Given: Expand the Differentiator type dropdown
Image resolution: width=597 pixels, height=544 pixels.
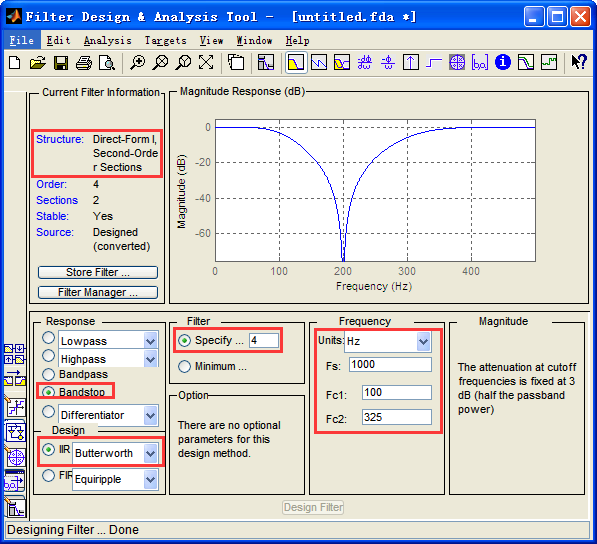Looking at the screenshot, I should (151, 415).
